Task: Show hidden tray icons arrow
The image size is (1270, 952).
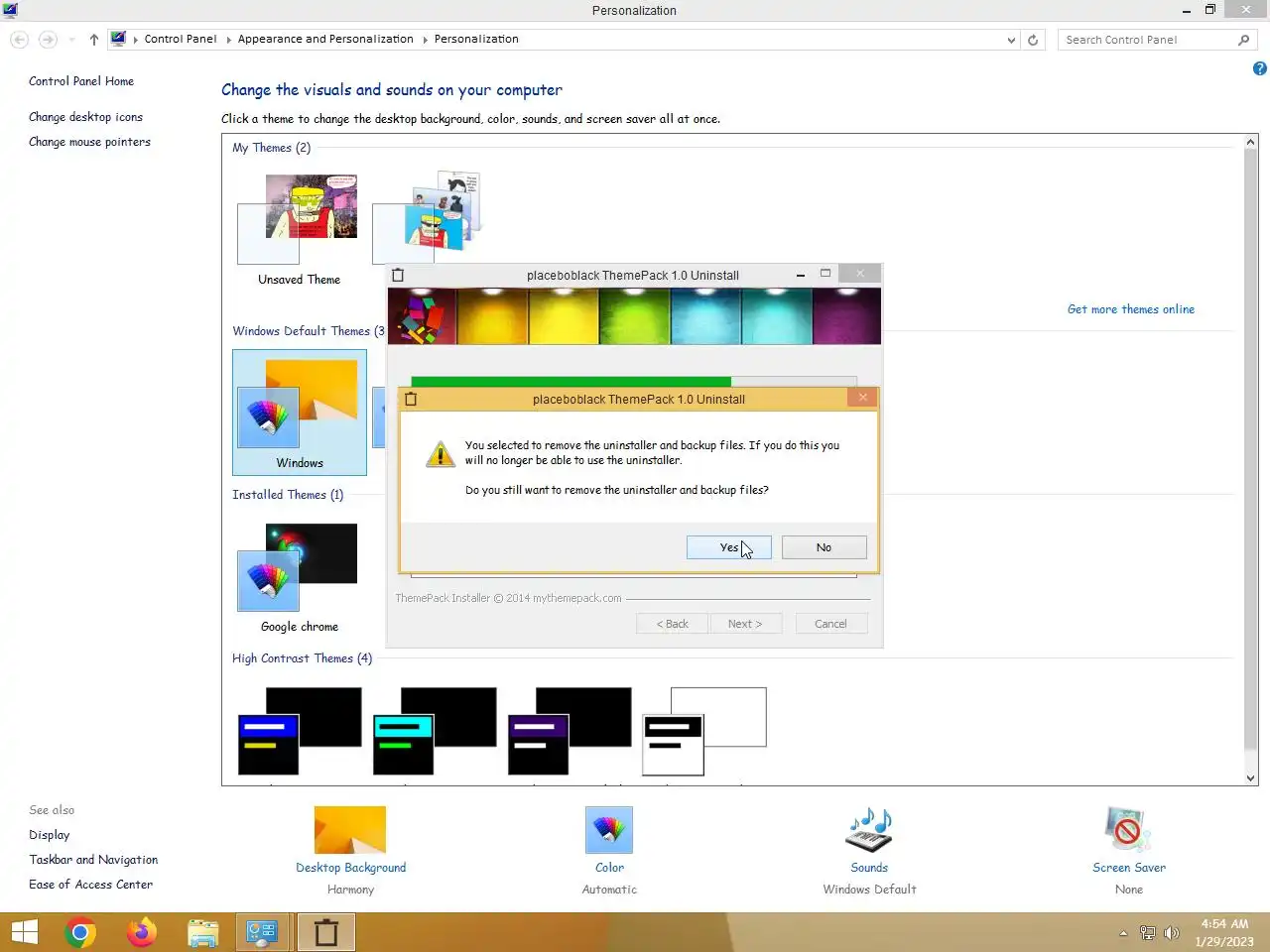Action: (1123, 933)
